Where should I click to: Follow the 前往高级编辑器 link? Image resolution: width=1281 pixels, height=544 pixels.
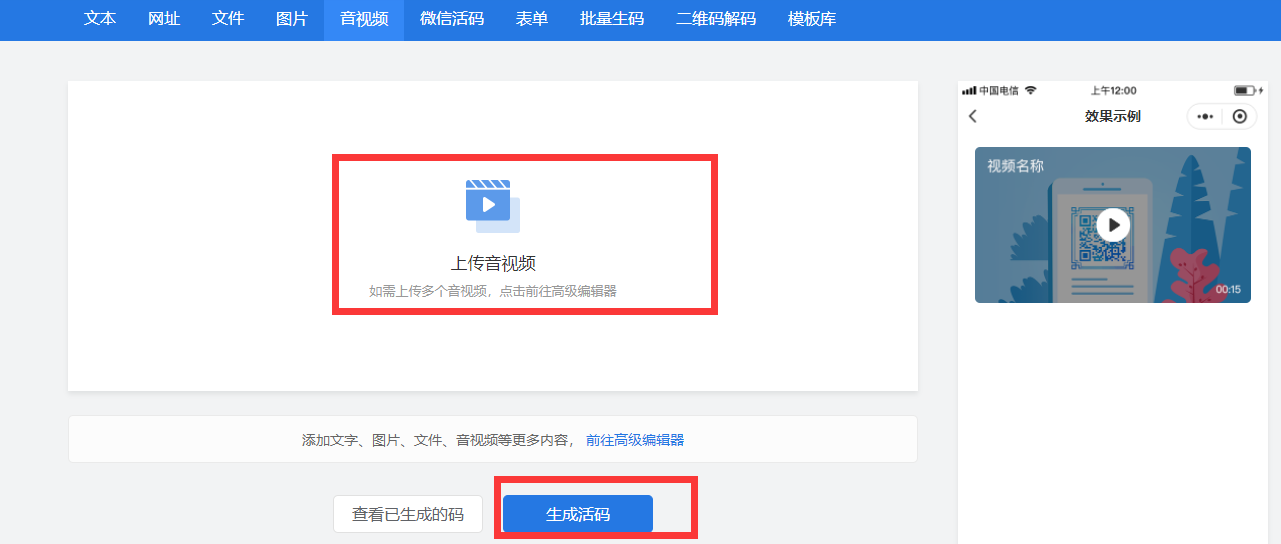click(x=635, y=440)
